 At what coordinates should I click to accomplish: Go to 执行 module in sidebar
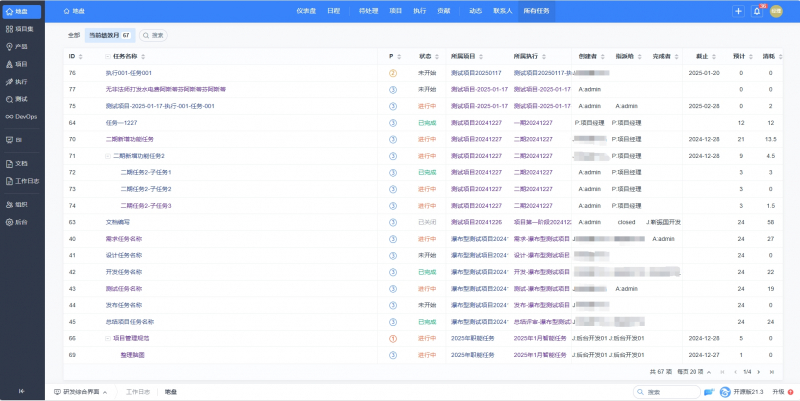(22, 81)
